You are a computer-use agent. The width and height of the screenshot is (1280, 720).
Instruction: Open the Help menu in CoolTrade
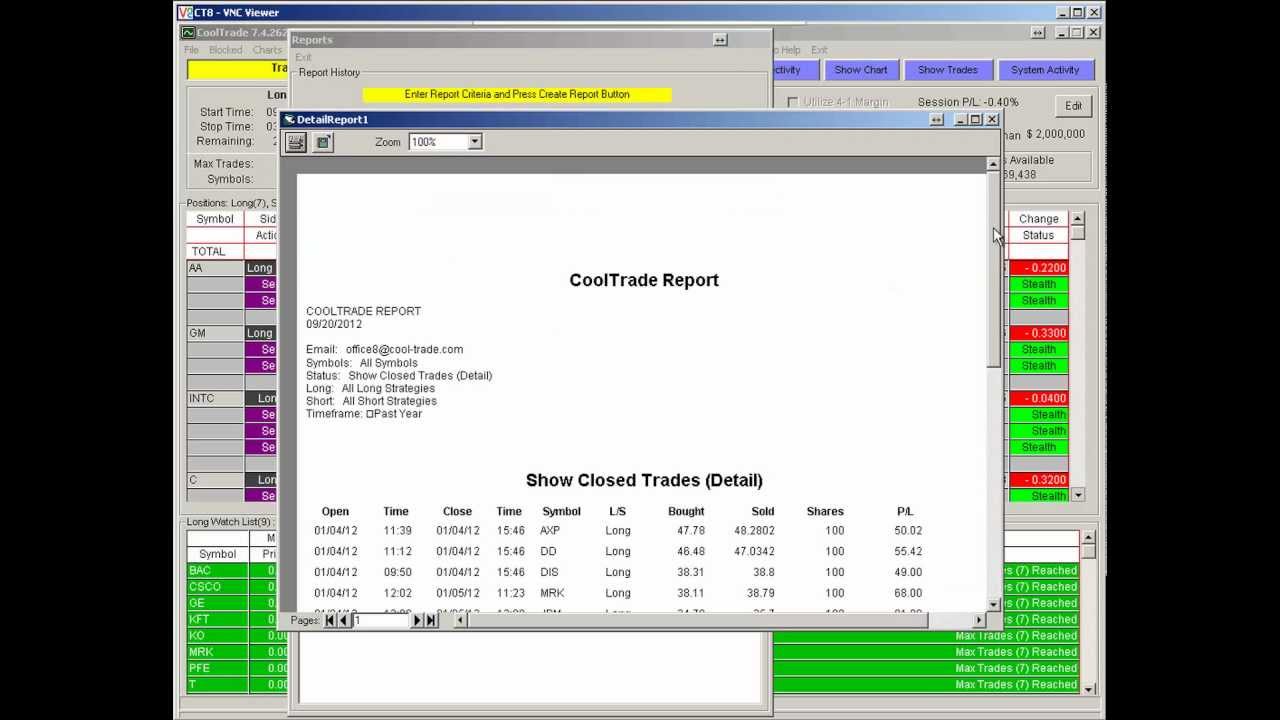tap(790, 50)
